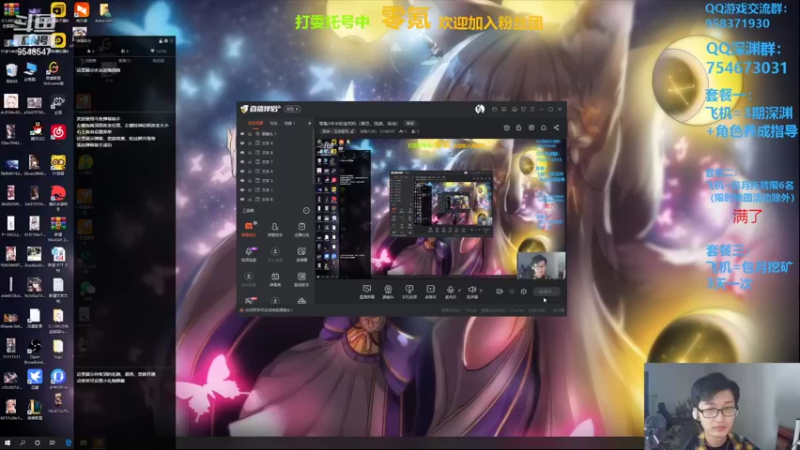
Task: Click the person-shaped tool icon in toolbox
Action: click(x=275, y=229)
